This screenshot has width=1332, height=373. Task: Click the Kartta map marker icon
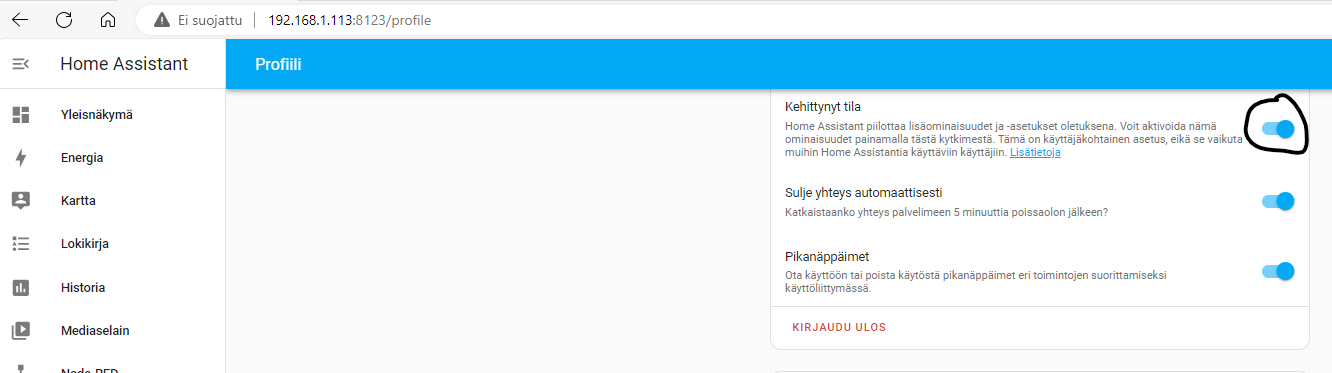click(x=20, y=200)
